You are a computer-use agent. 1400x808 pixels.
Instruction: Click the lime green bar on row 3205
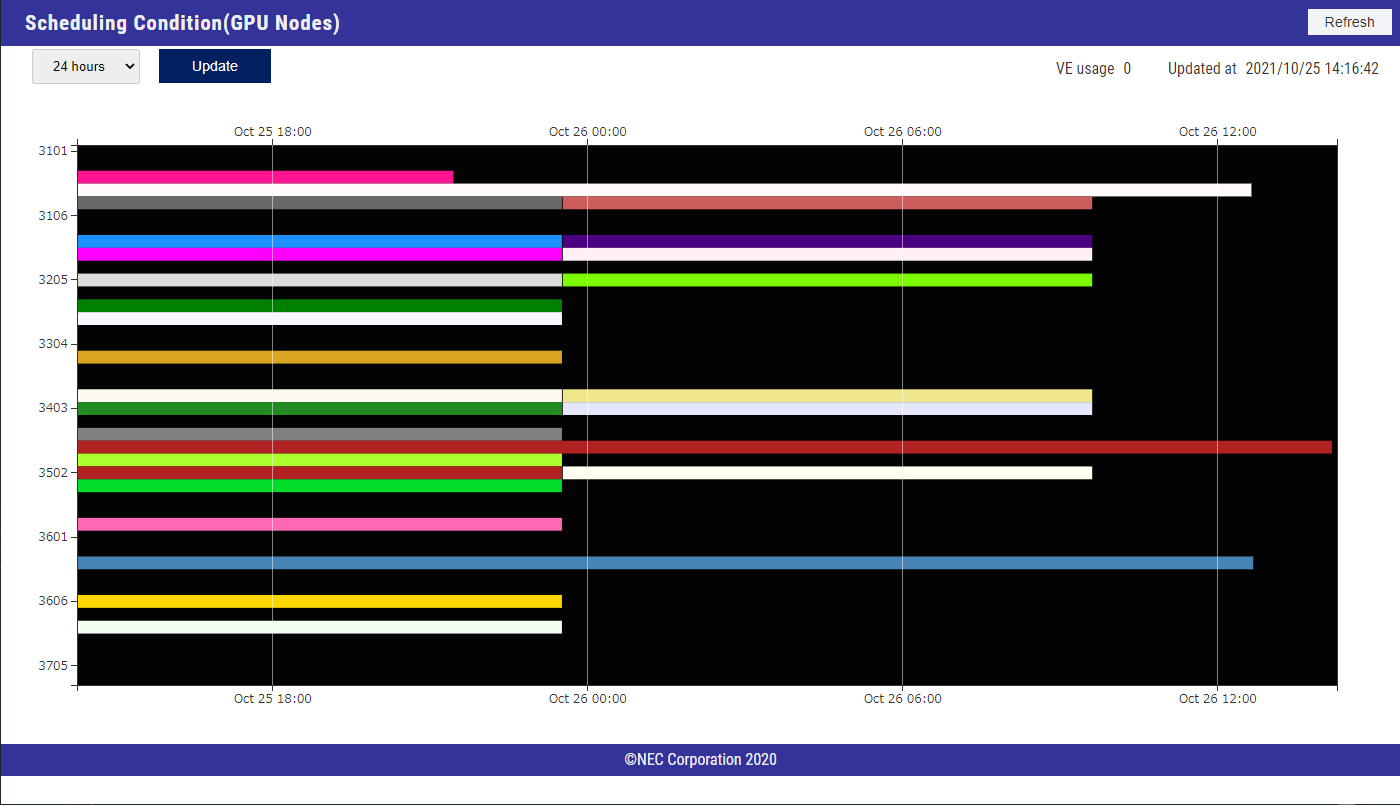coord(827,280)
